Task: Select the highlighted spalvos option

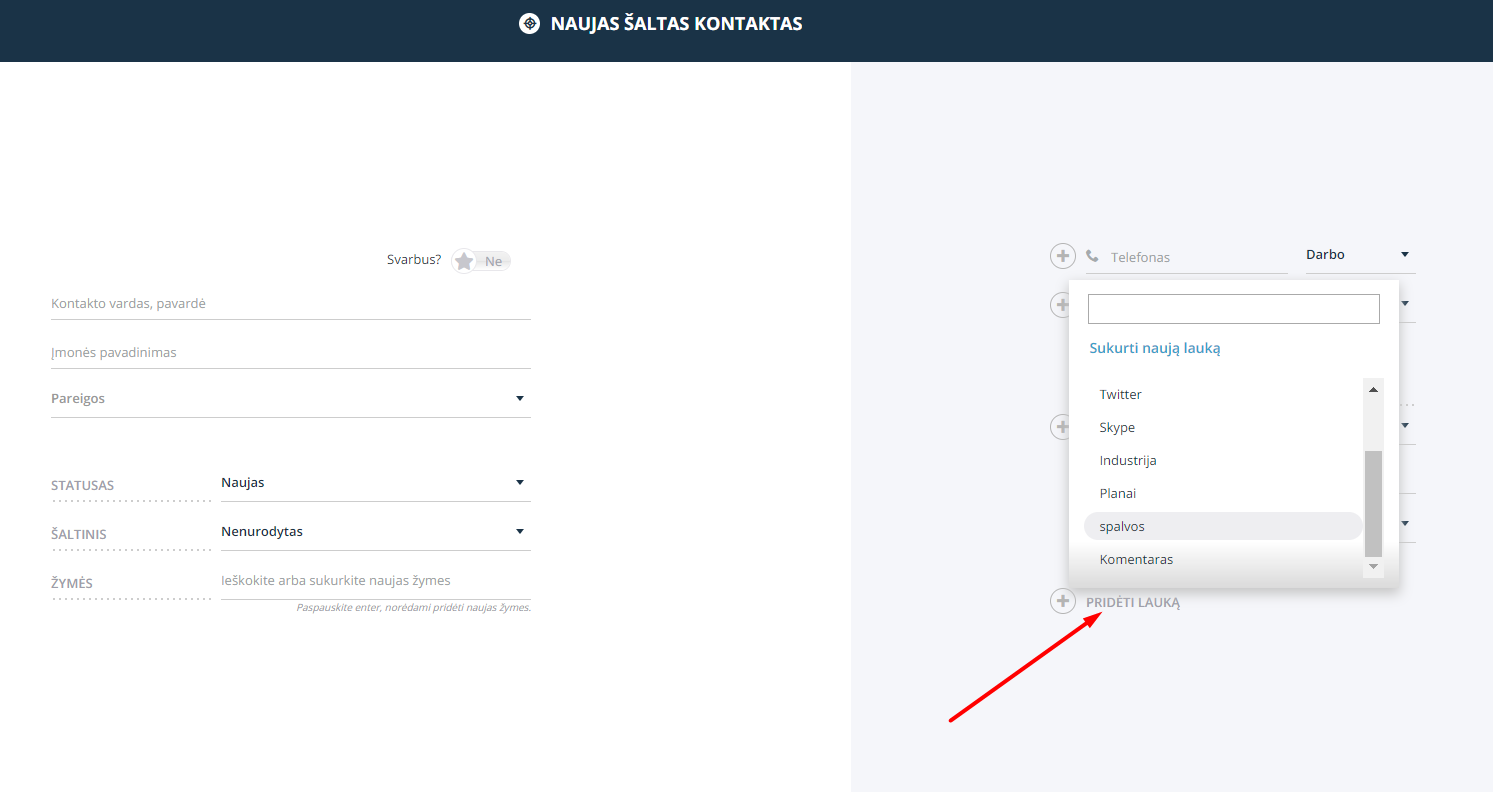Action: (x=1223, y=526)
